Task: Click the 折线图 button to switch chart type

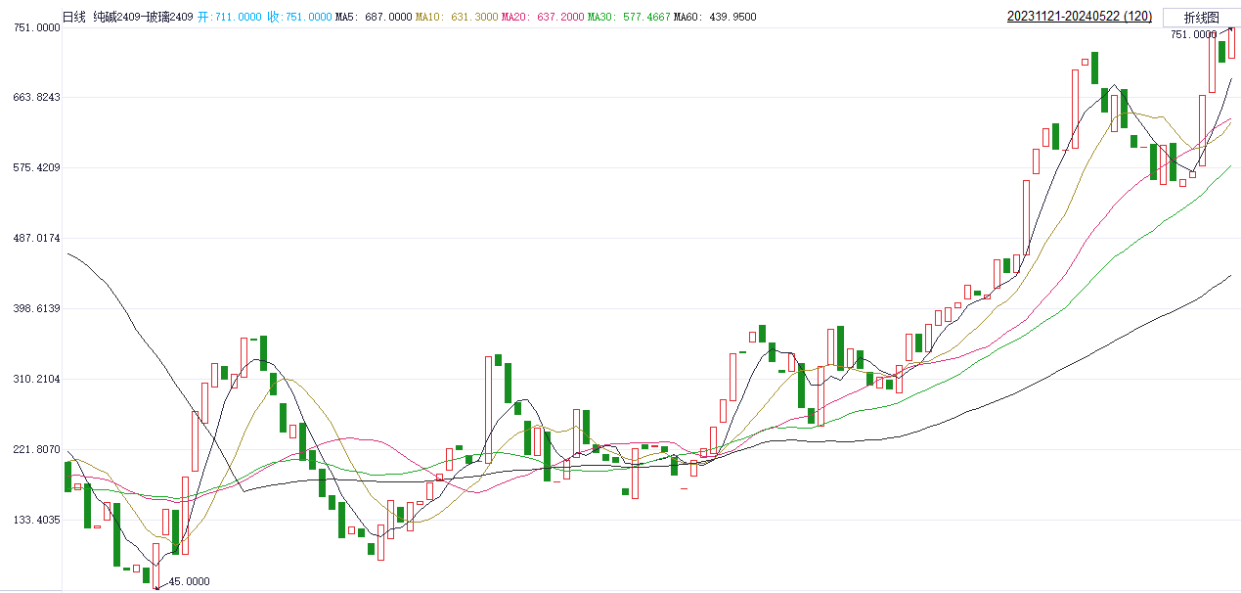Action: point(1201,17)
